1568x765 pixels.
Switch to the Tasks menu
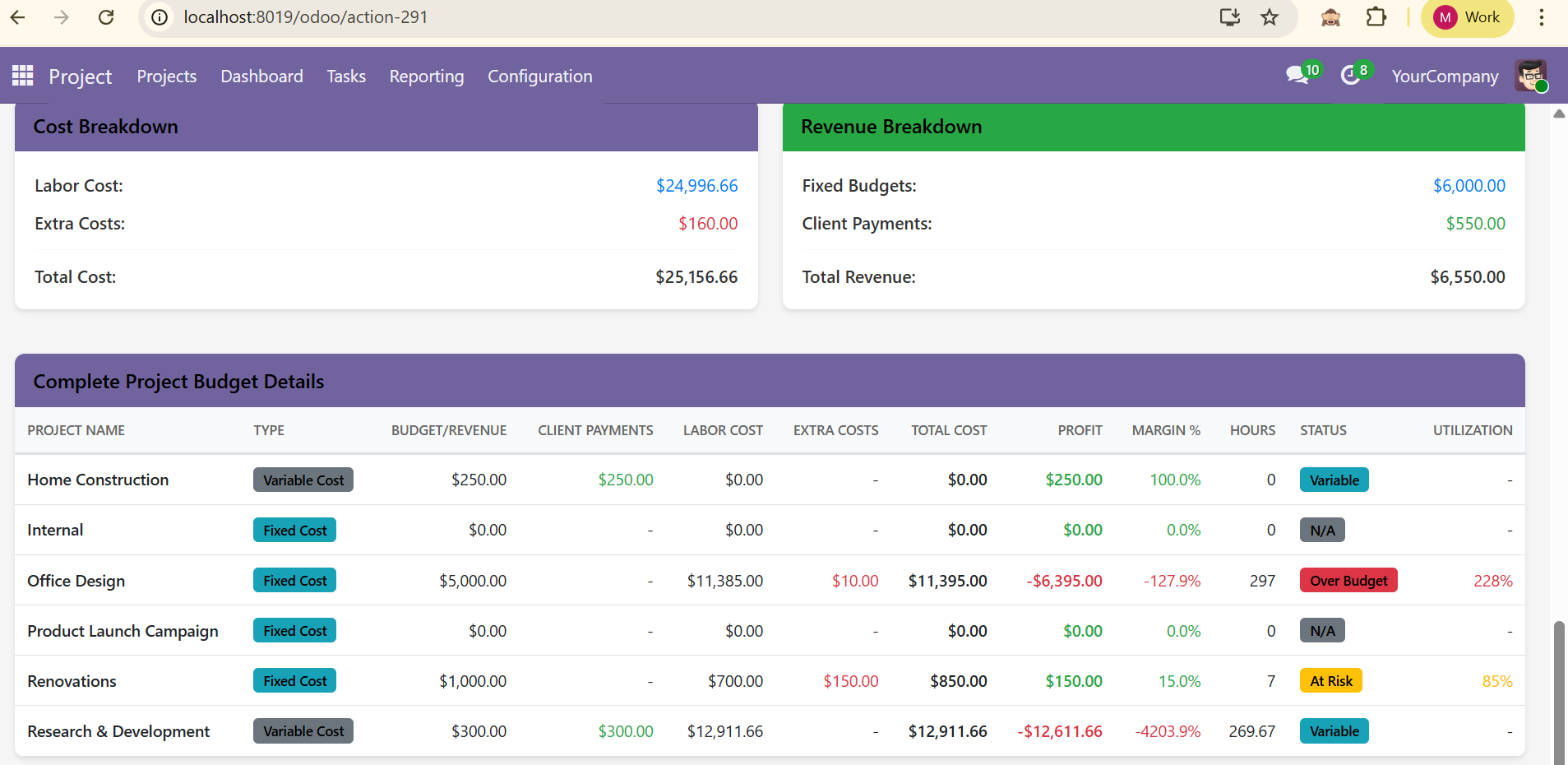coord(345,76)
